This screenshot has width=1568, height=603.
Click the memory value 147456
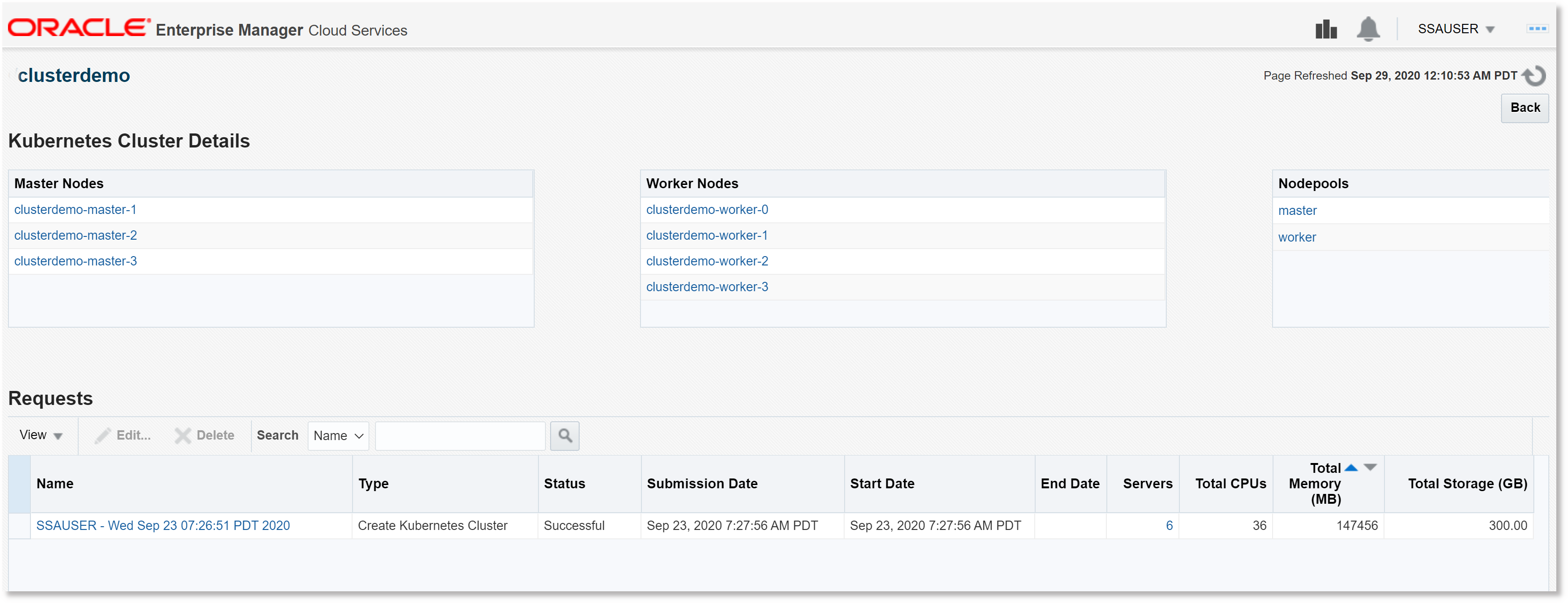pyautogui.click(x=1356, y=525)
